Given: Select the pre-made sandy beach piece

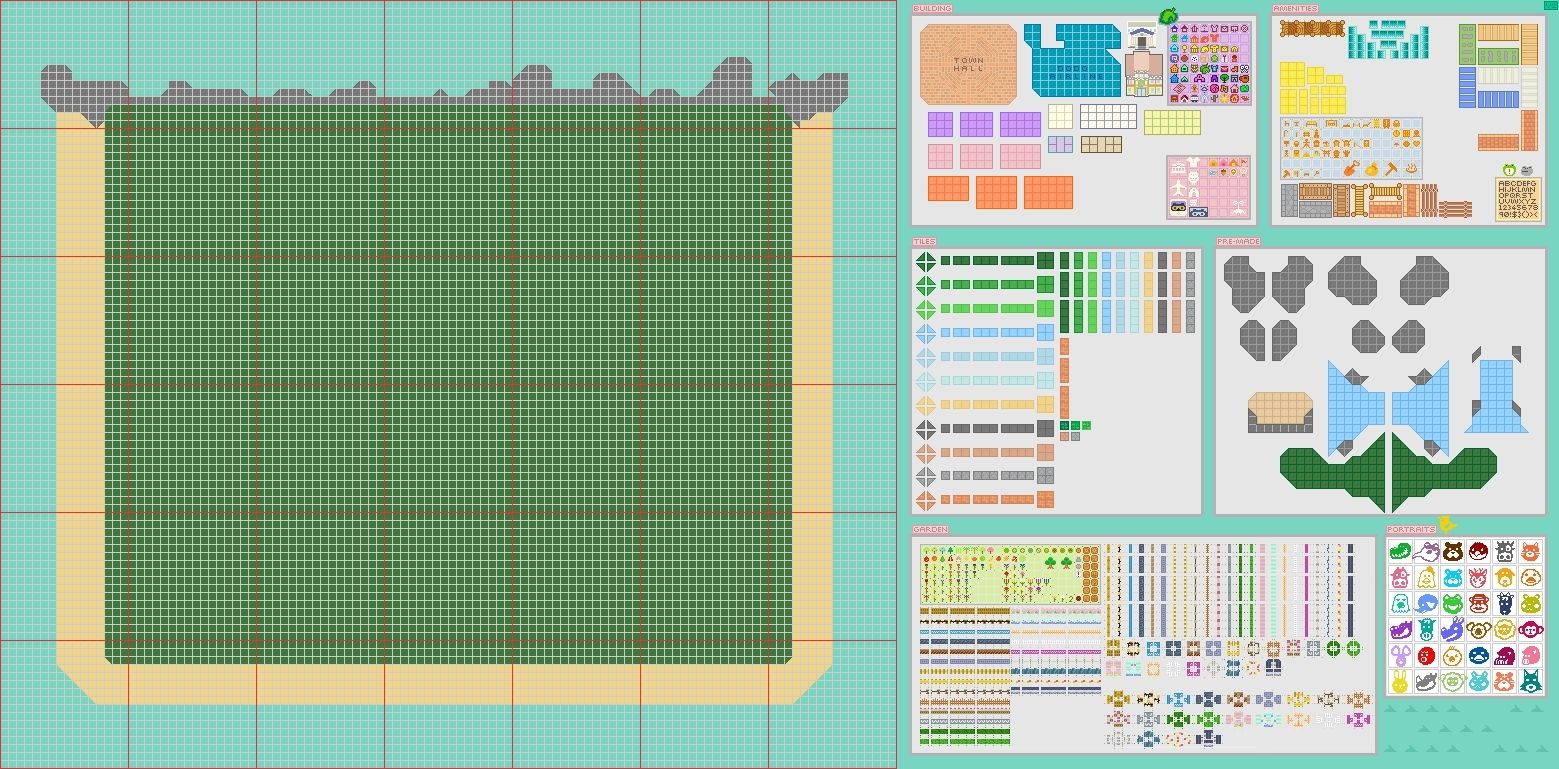Looking at the screenshot, I should 1281,412.
